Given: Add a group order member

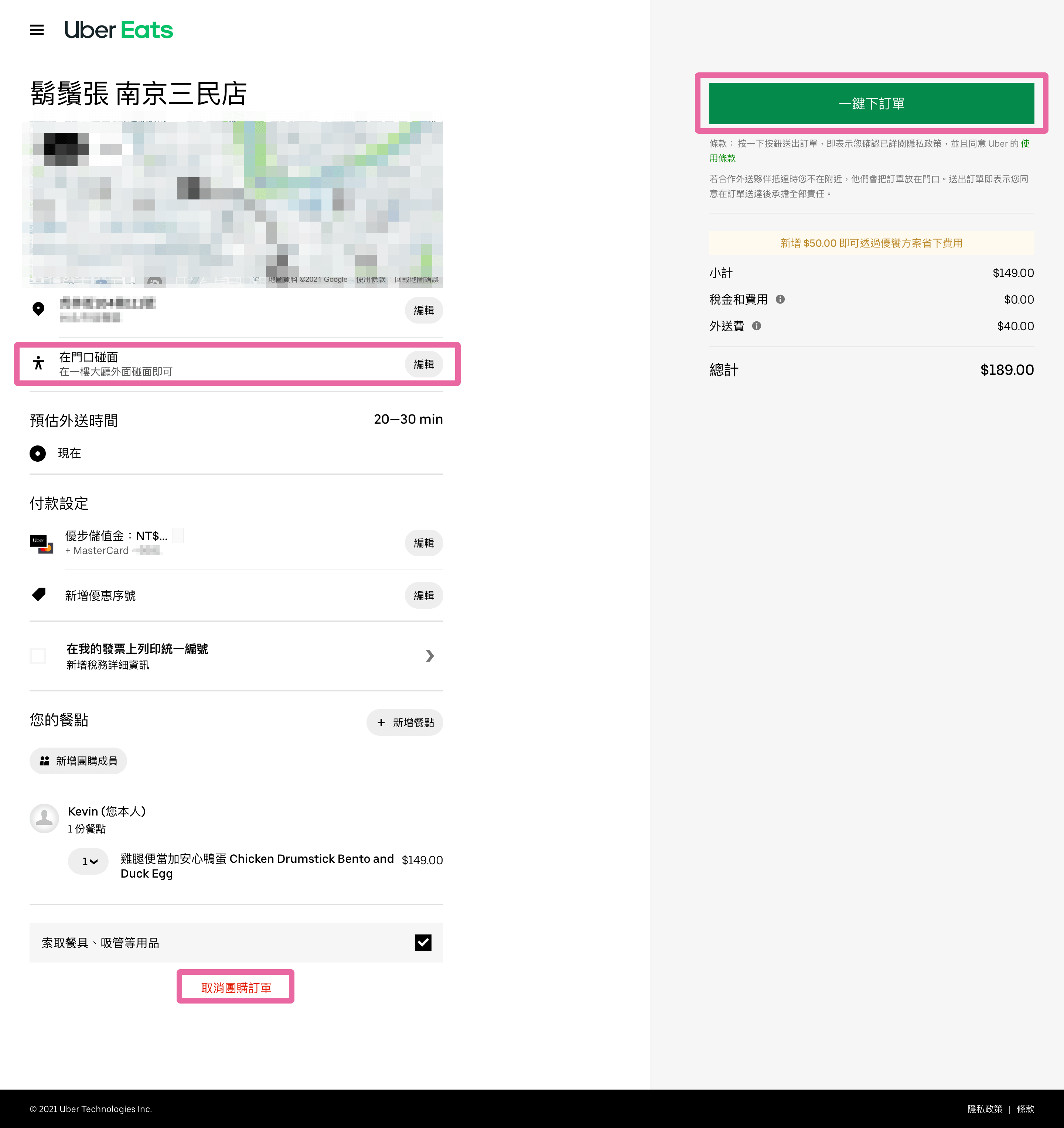Looking at the screenshot, I should tap(78, 761).
